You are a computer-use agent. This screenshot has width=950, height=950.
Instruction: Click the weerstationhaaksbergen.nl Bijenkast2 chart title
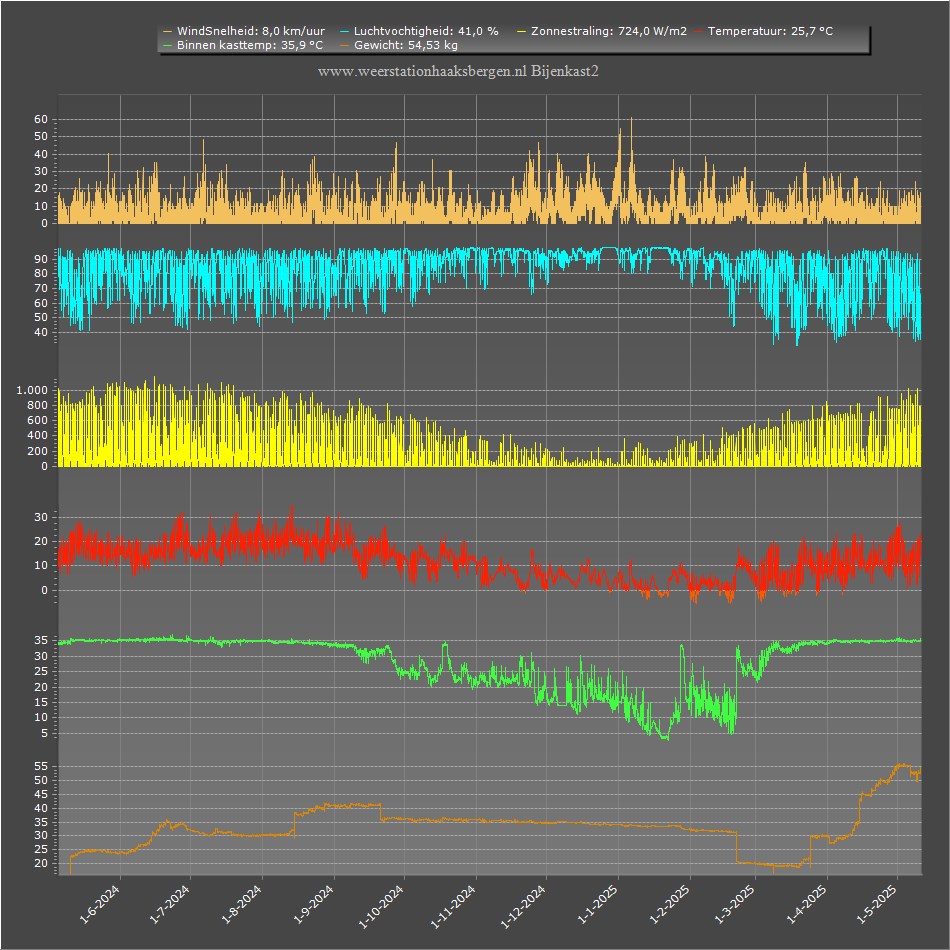click(x=458, y=71)
